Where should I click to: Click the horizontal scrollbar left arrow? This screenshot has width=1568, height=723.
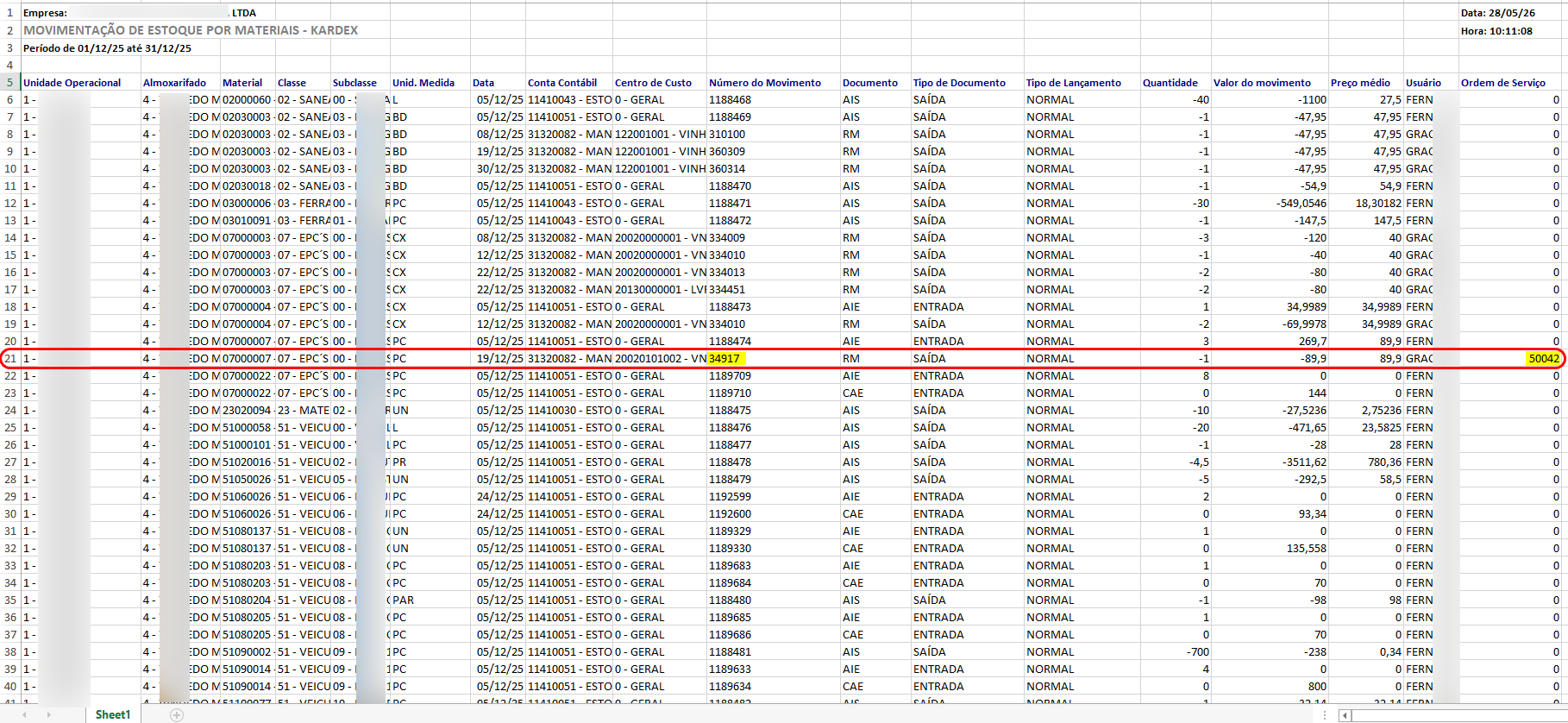[1345, 715]
